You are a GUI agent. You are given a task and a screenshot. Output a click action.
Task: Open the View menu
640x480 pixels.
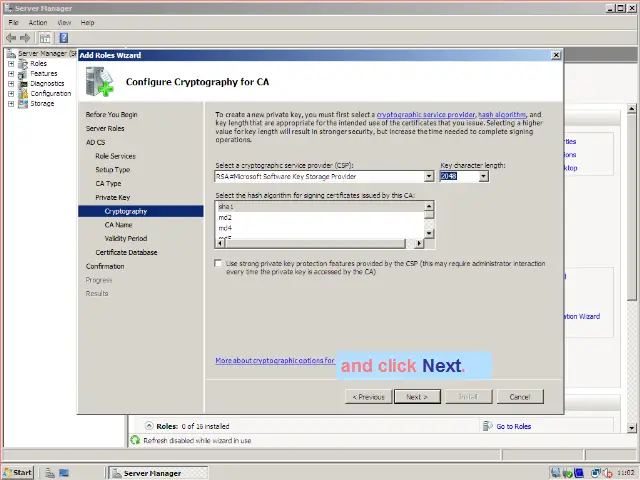(64, 22)
